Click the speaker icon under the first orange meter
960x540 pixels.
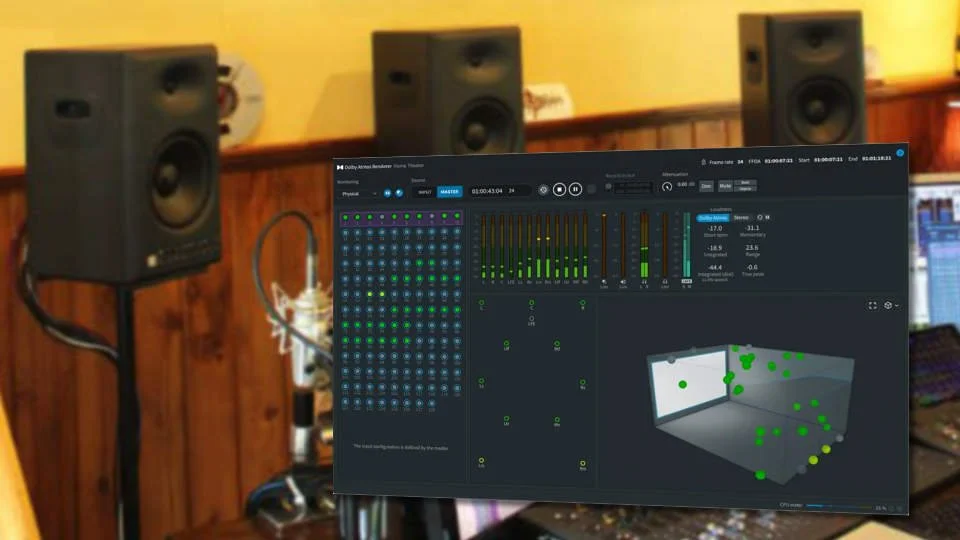604,283
